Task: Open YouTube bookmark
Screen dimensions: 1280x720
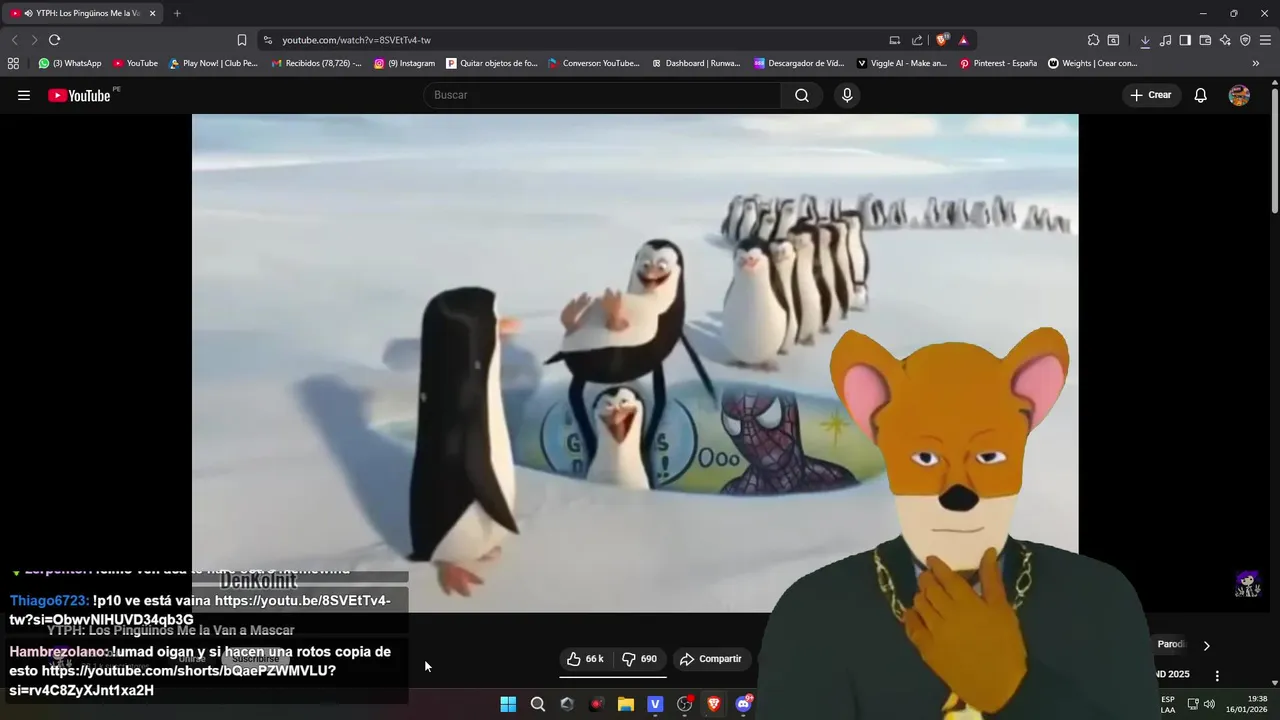Action: click(135, 63)
